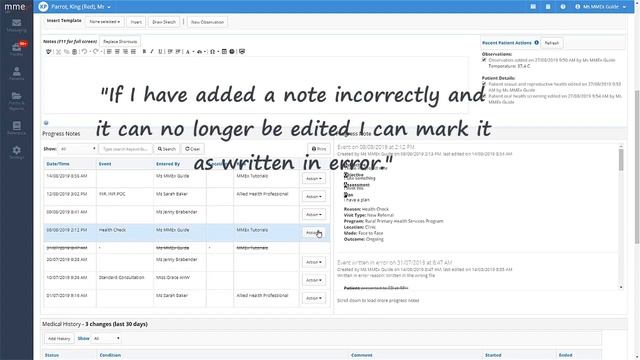
Task: Switch to the Replace Shortcuts tab
Action: click(120, 42)
